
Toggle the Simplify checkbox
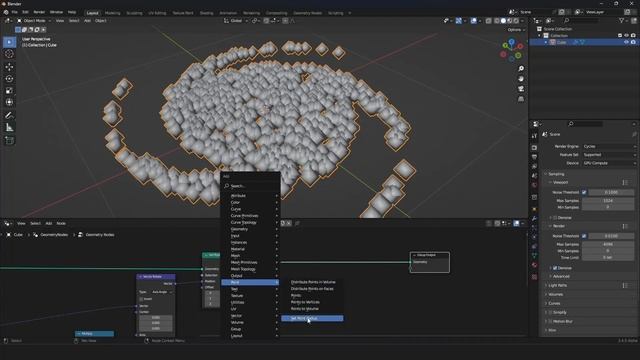[550, 312]
